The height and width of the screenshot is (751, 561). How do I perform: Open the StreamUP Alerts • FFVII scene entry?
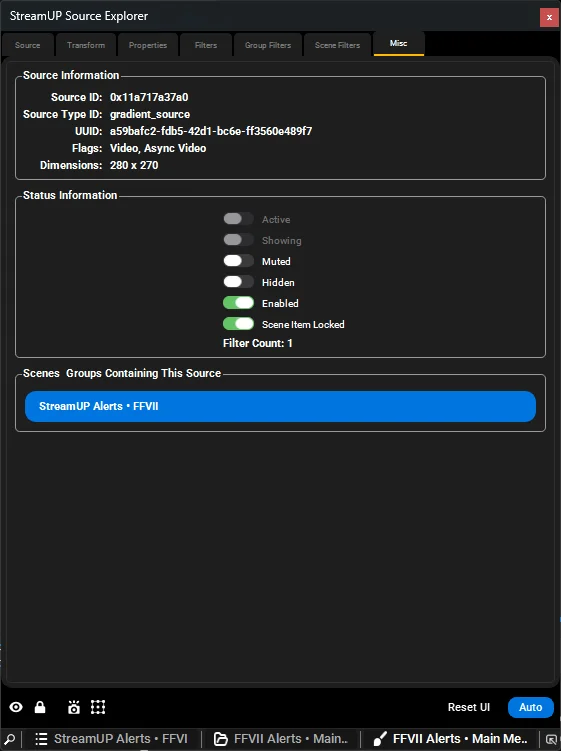[x=280, y=406]
